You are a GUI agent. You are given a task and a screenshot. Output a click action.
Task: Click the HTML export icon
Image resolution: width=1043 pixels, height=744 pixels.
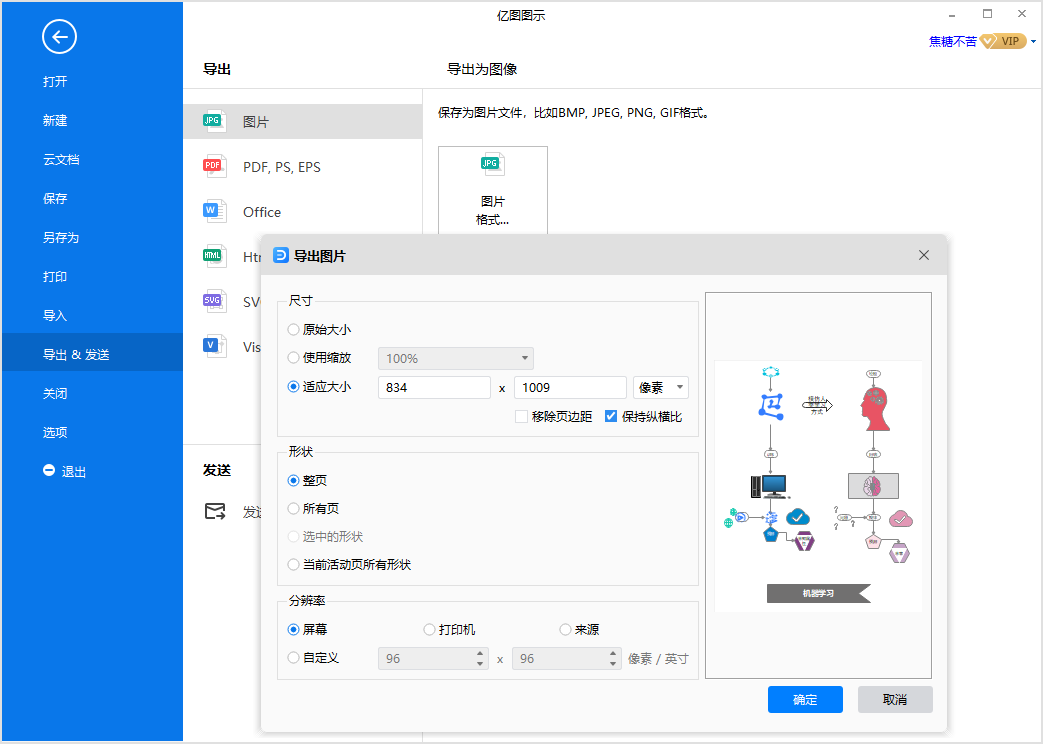(x=213, y=256)
